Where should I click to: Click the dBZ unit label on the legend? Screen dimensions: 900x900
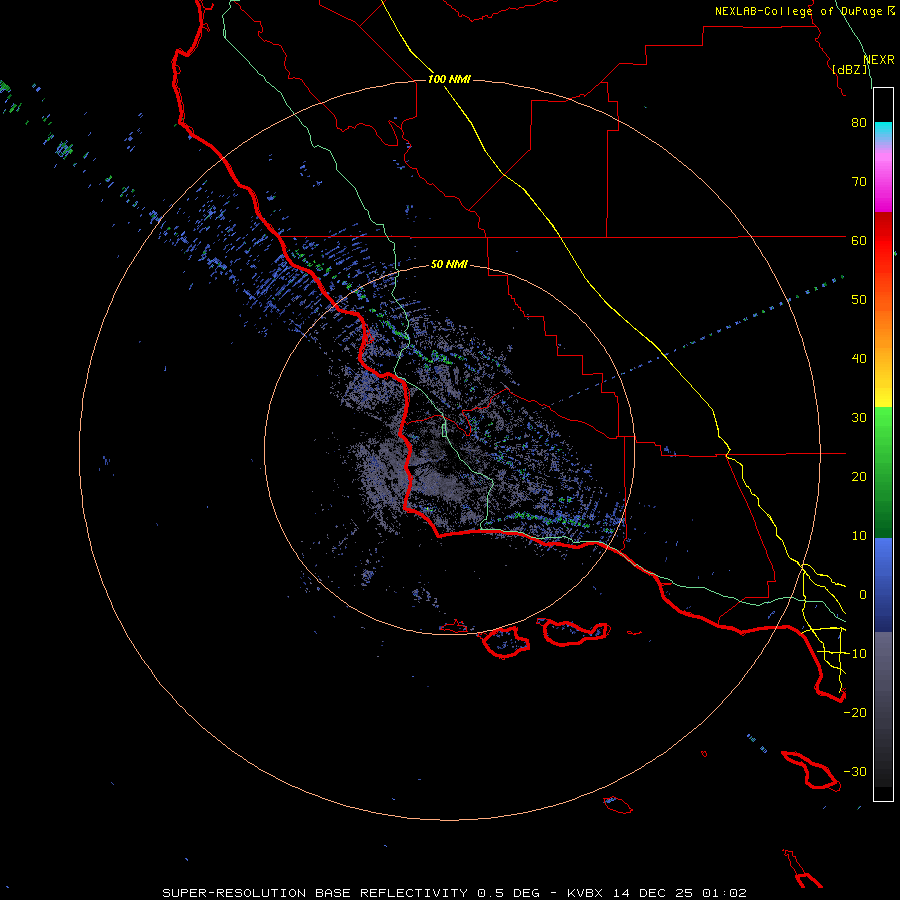(851, 70)
